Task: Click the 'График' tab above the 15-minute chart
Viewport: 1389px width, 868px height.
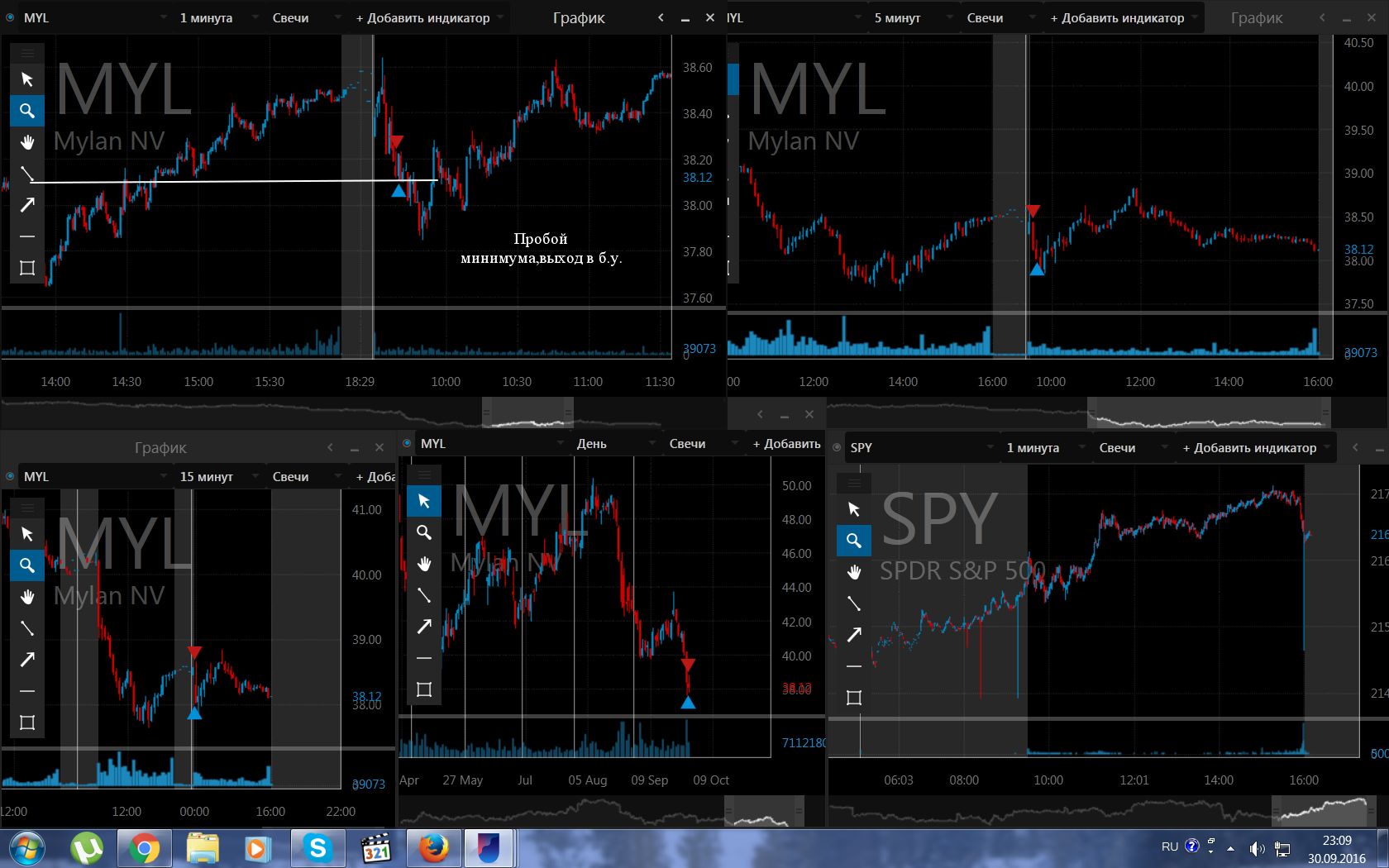Action: pos(160,447)
